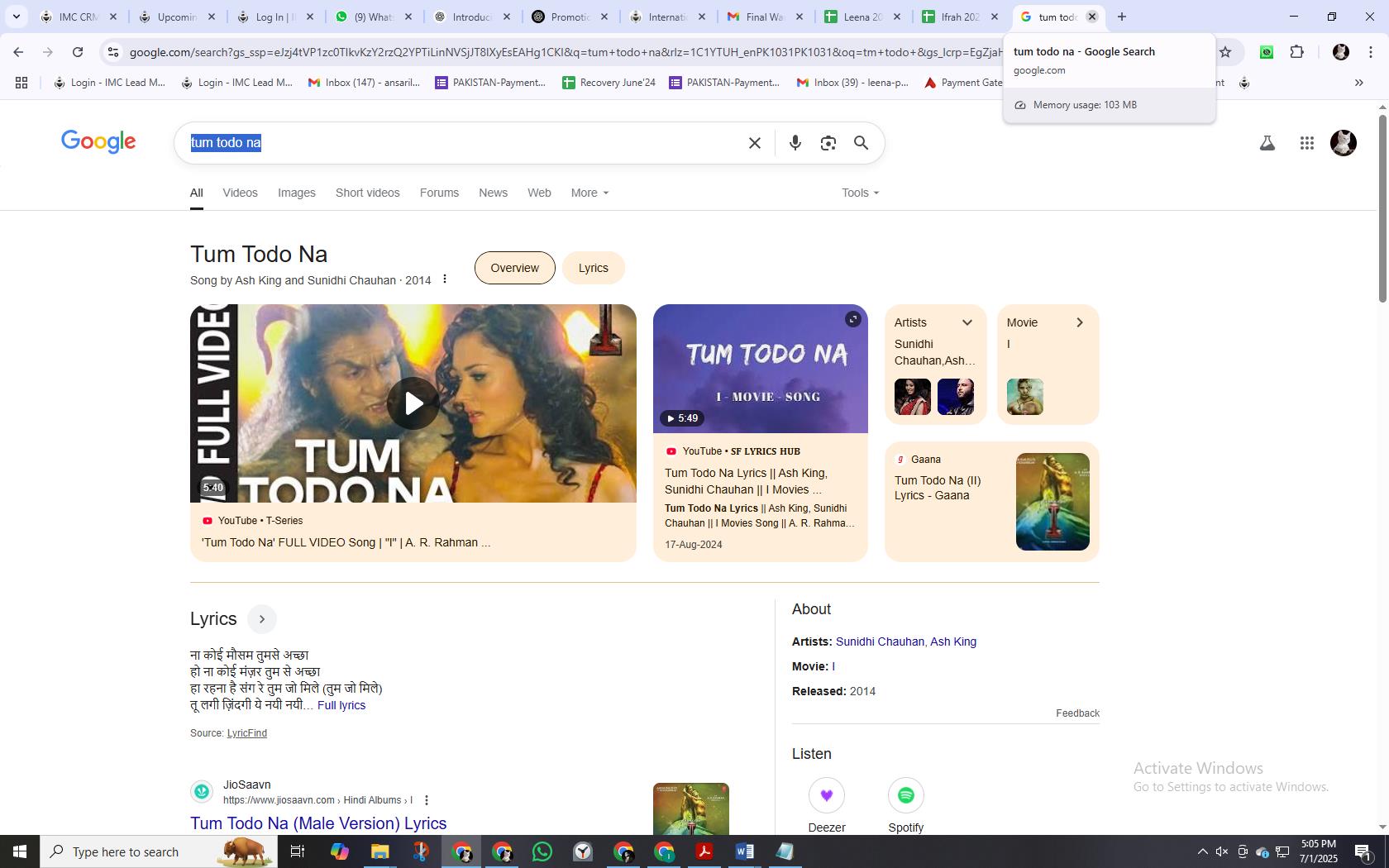Open Chrome three-dot menu
Screen dimensions: 1389x868
coord(1370,52)
